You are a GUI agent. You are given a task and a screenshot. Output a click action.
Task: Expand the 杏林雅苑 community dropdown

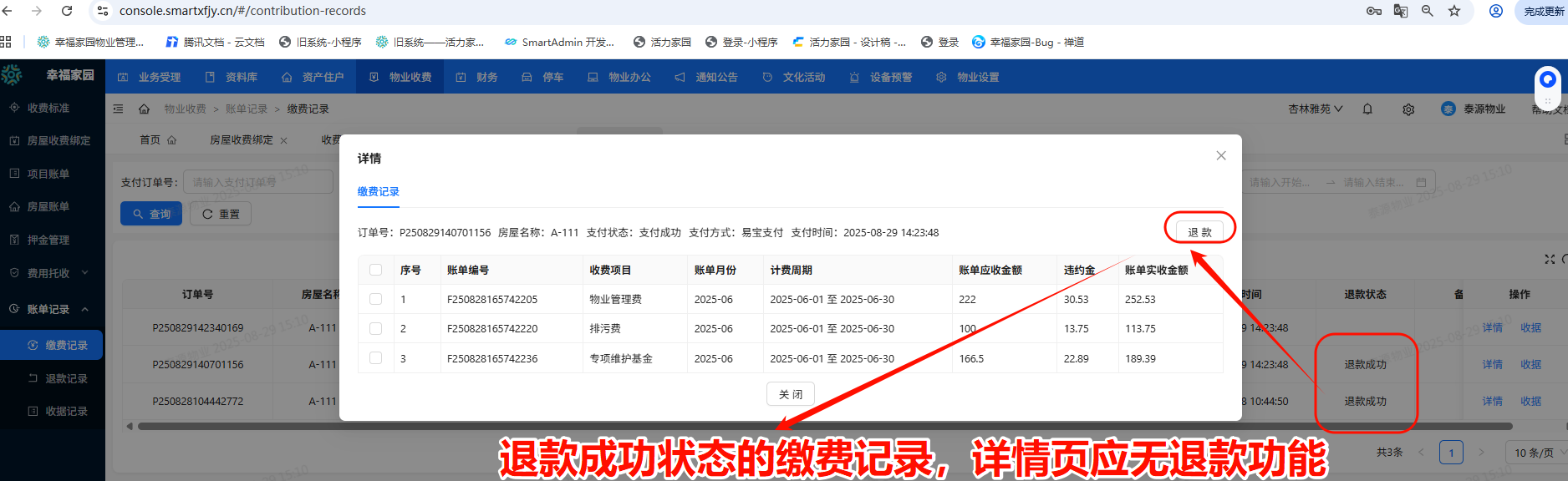(x=1315, y=109)
